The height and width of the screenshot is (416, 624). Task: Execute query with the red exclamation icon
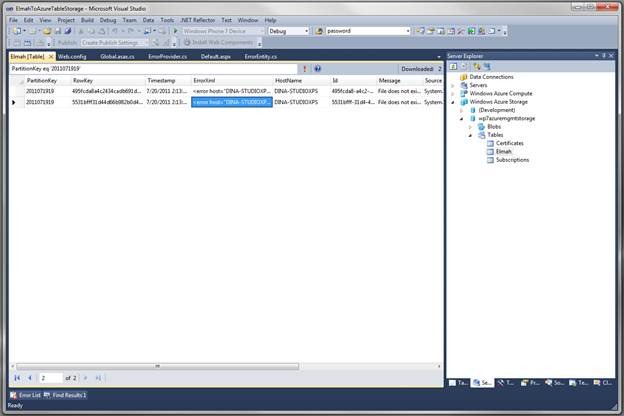[305, 69]
